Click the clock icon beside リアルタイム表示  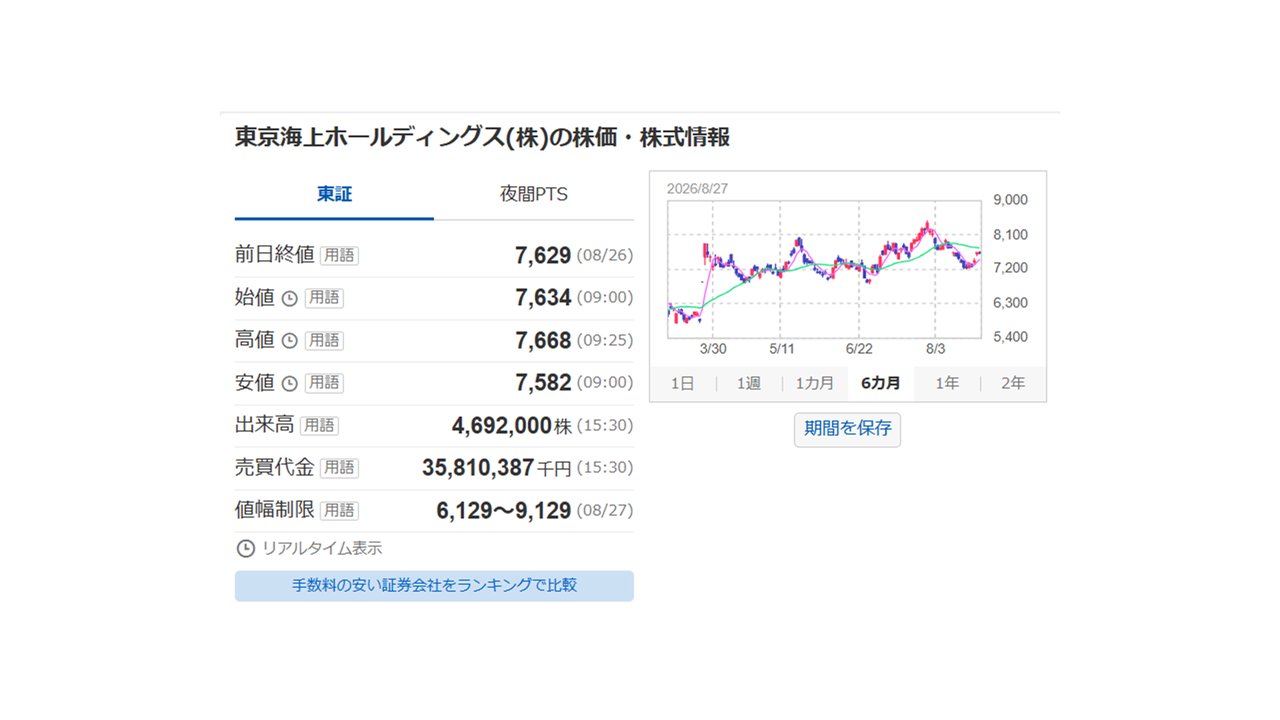point(245,548)
